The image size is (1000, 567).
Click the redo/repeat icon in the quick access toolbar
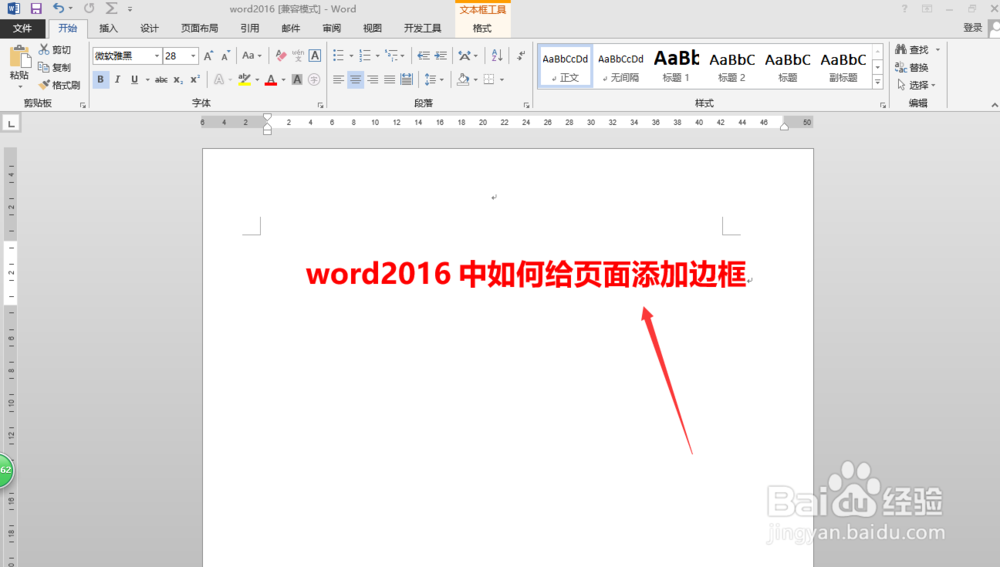pos(89,8)
